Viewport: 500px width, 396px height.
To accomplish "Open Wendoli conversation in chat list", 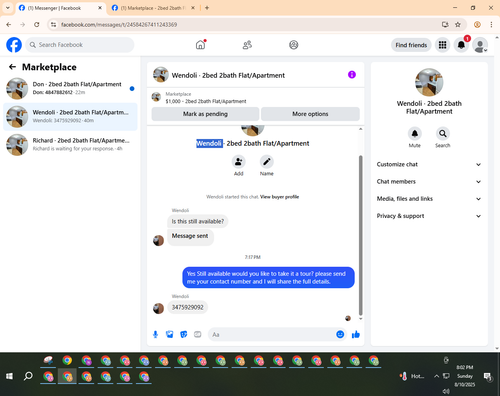I will point(70,116).
